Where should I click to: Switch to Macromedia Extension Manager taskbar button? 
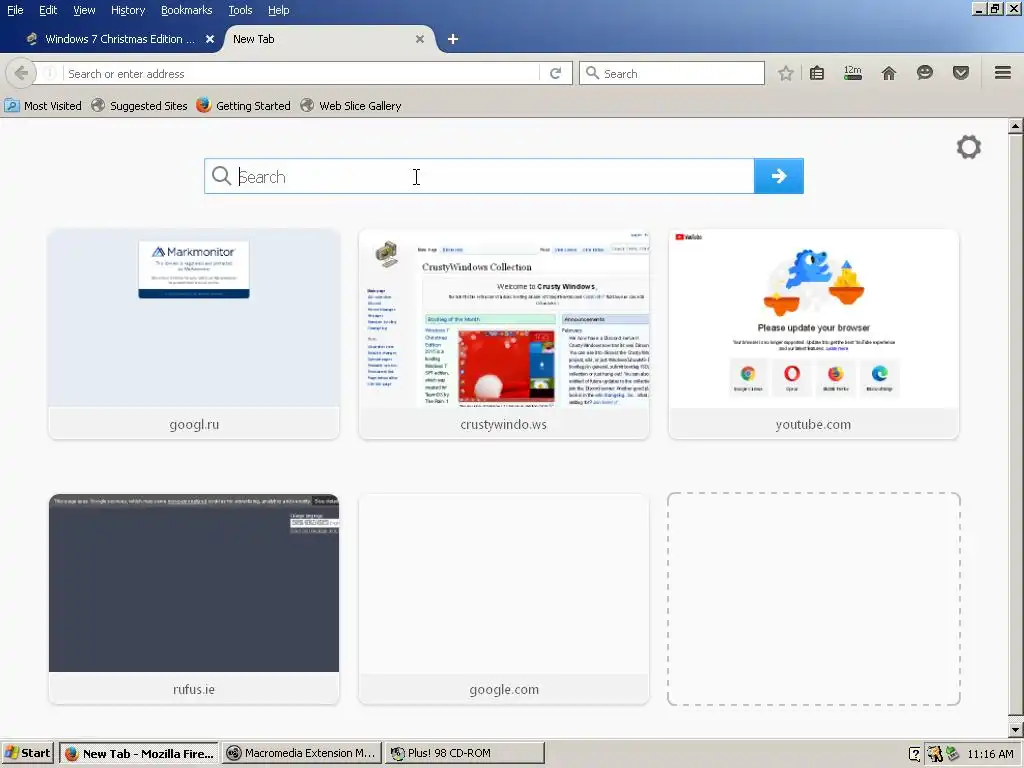pyautogui.click(x=301, y=753)
